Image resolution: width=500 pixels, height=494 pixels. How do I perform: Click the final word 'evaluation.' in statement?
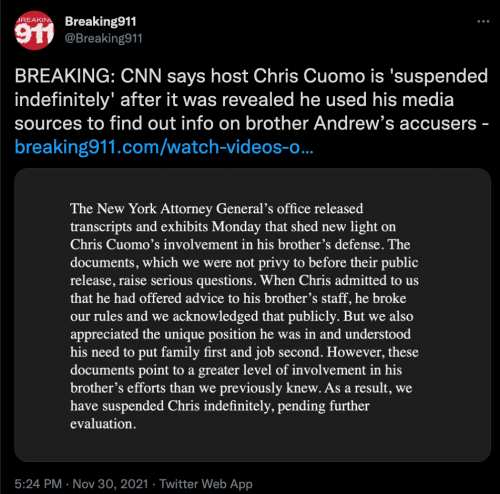[103, 424]
